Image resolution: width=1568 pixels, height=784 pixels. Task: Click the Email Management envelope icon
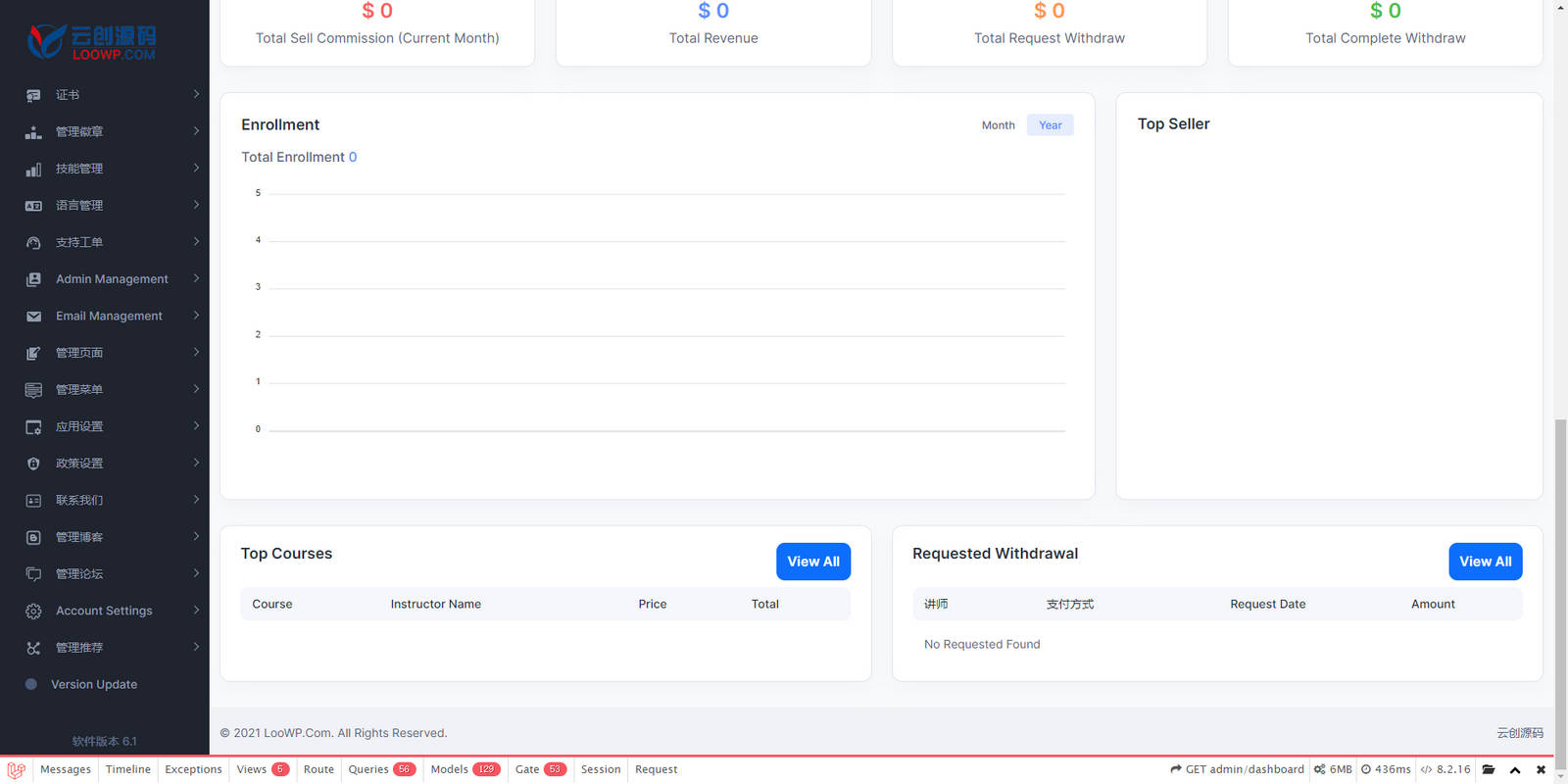point(33,317)
